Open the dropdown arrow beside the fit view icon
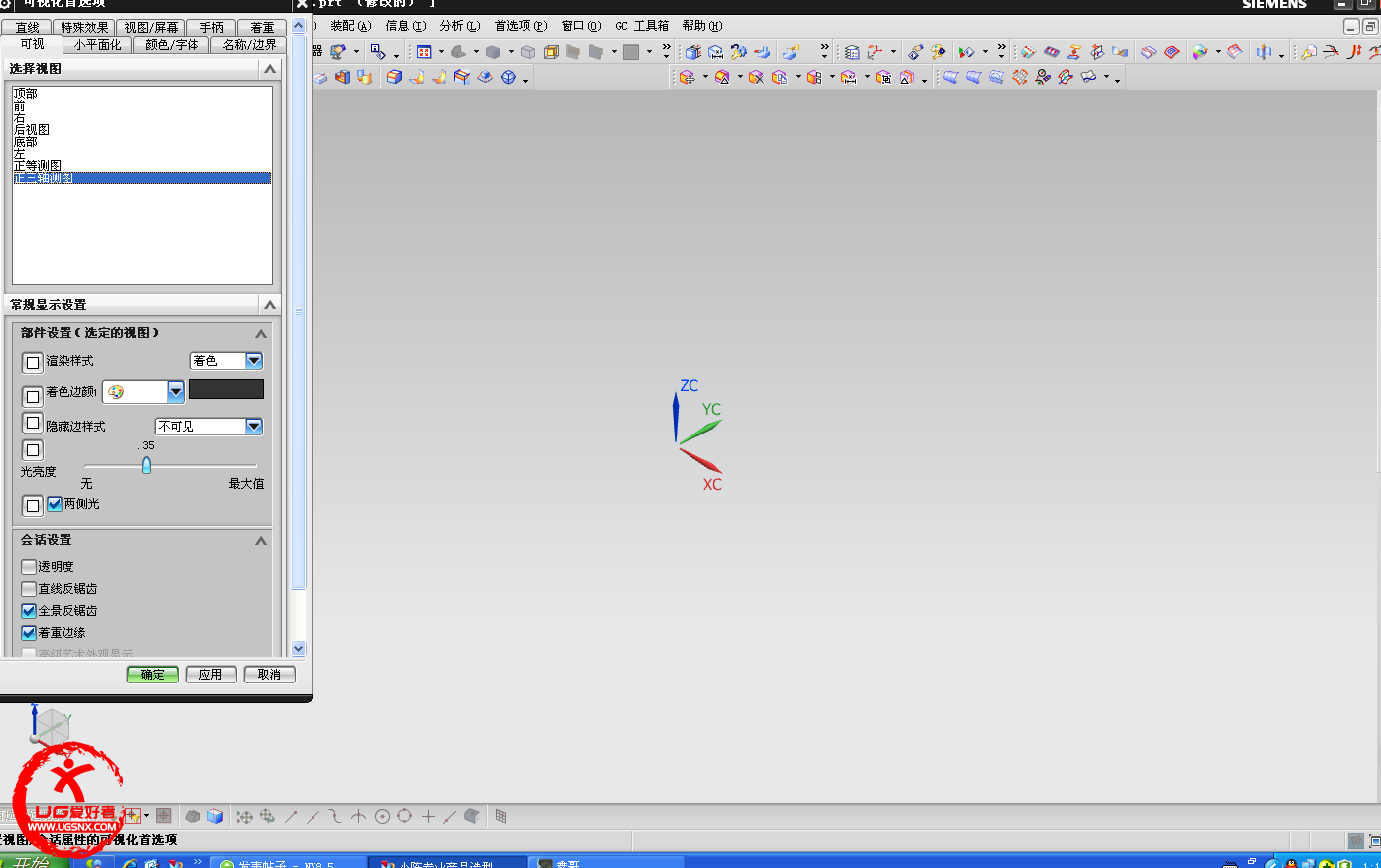This screenshot has width=1381, height=868. pos(441,52)
